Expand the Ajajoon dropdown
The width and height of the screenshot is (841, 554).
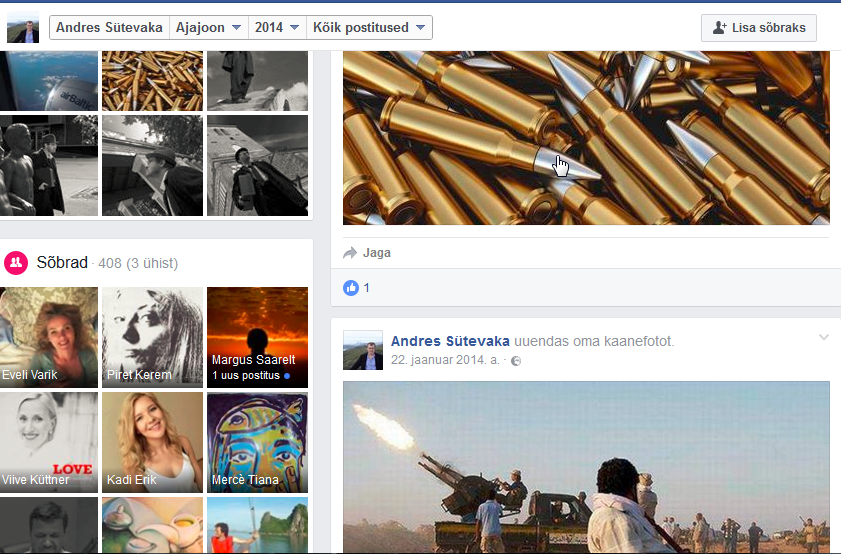click(209, 27)
